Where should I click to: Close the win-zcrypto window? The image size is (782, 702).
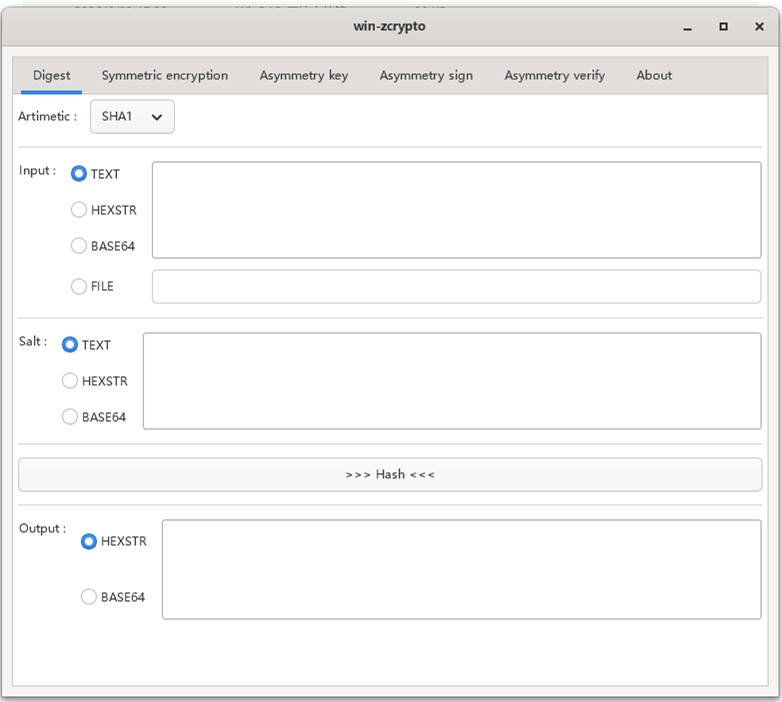759,27
